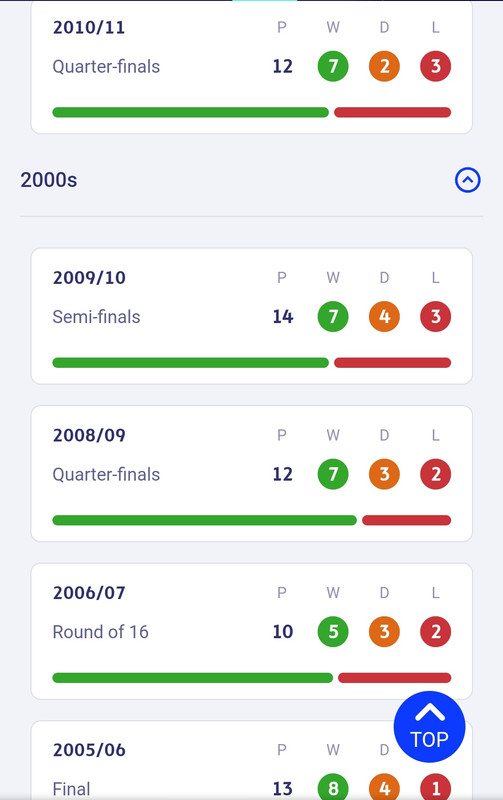Click green wins badge for 2010/11

pos(333,66)
